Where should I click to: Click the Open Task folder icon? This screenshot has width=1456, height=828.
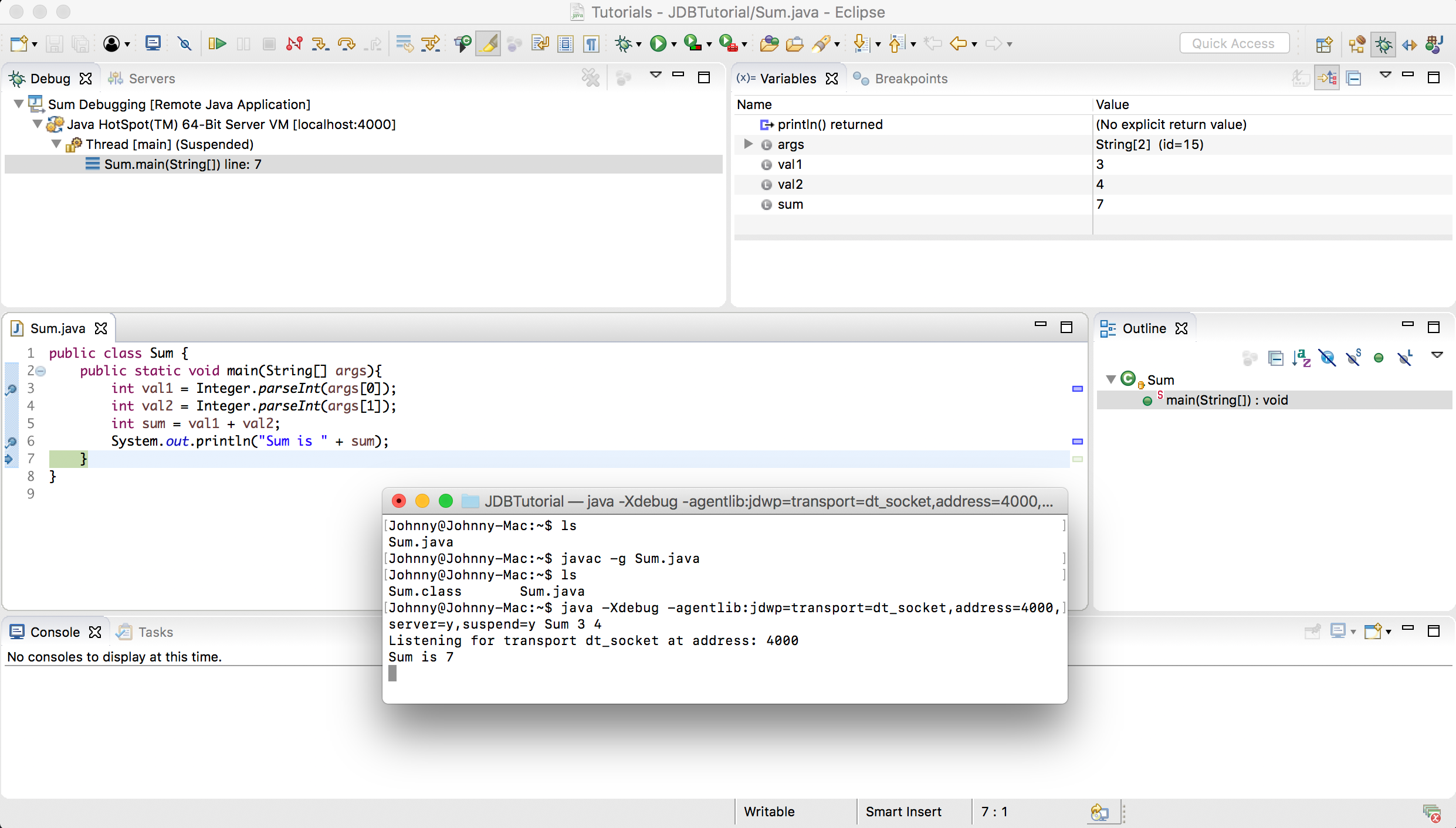pos(795,43)
